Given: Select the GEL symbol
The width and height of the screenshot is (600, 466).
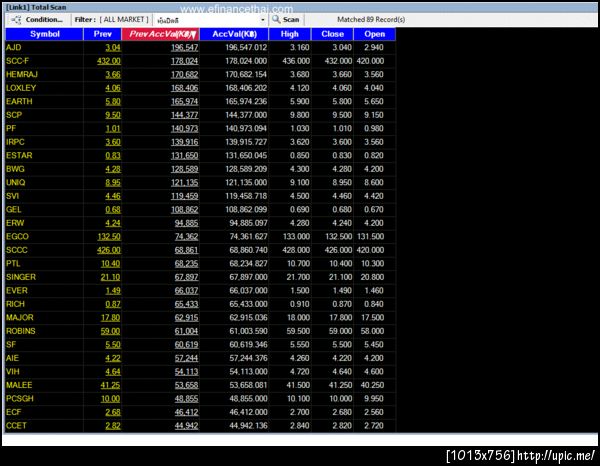Looking at the screenshot, I should (x=13, y=209).
